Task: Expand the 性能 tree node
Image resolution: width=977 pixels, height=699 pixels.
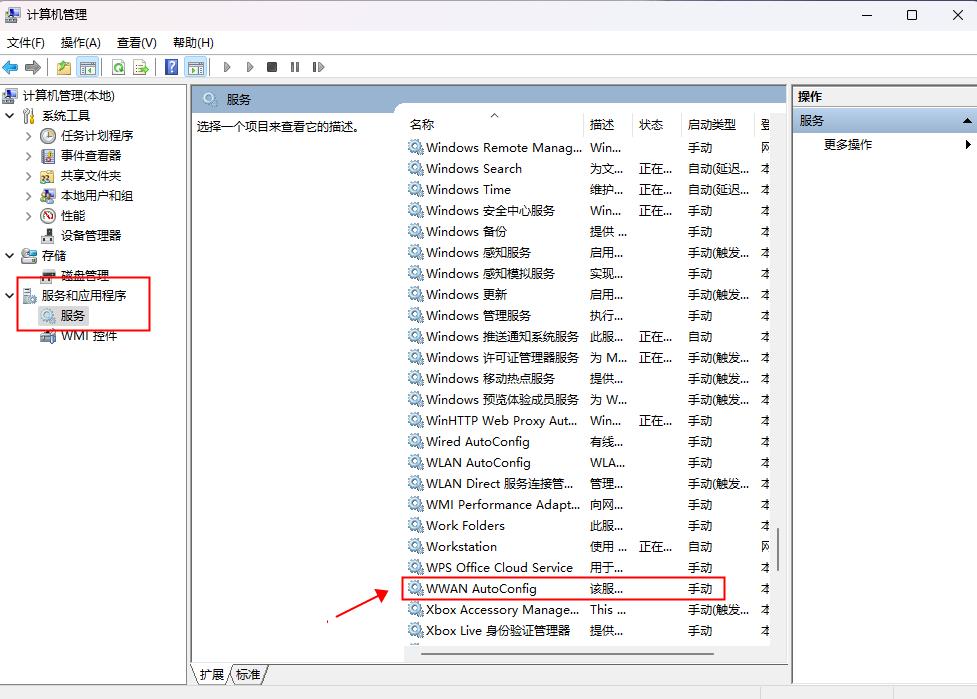Action: 28,216
